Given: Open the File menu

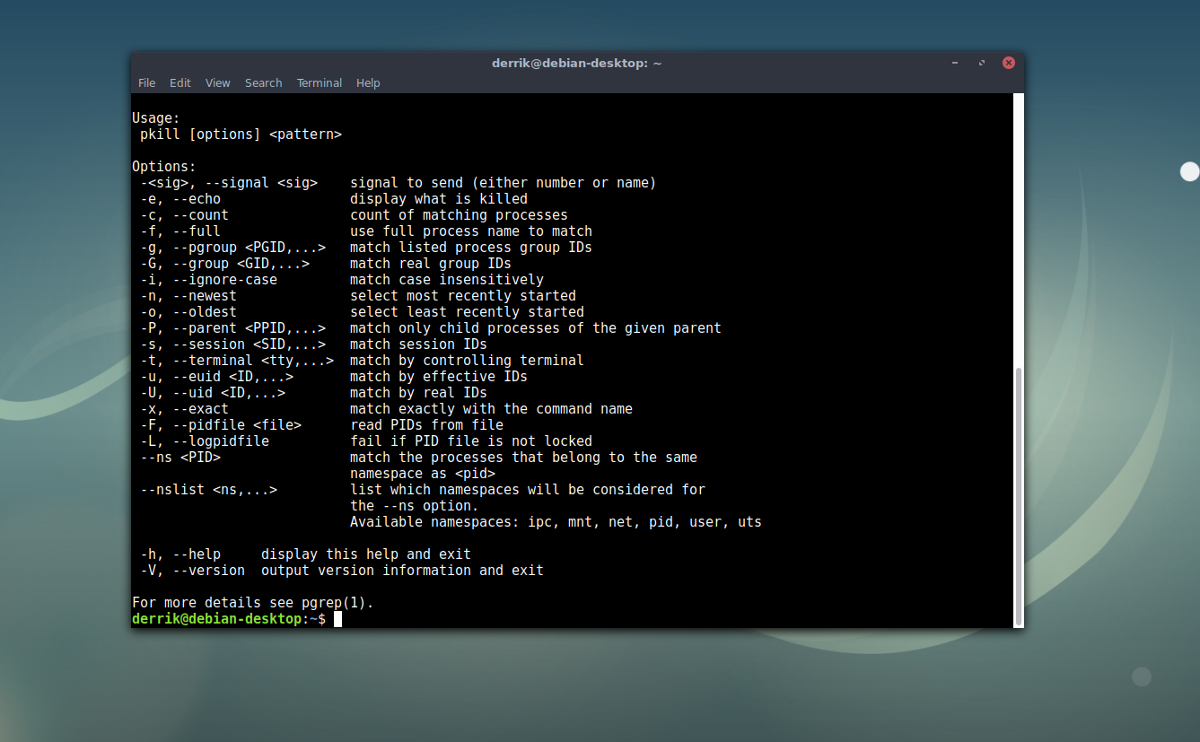Looking at the screenshot, I should click(146, 83).
